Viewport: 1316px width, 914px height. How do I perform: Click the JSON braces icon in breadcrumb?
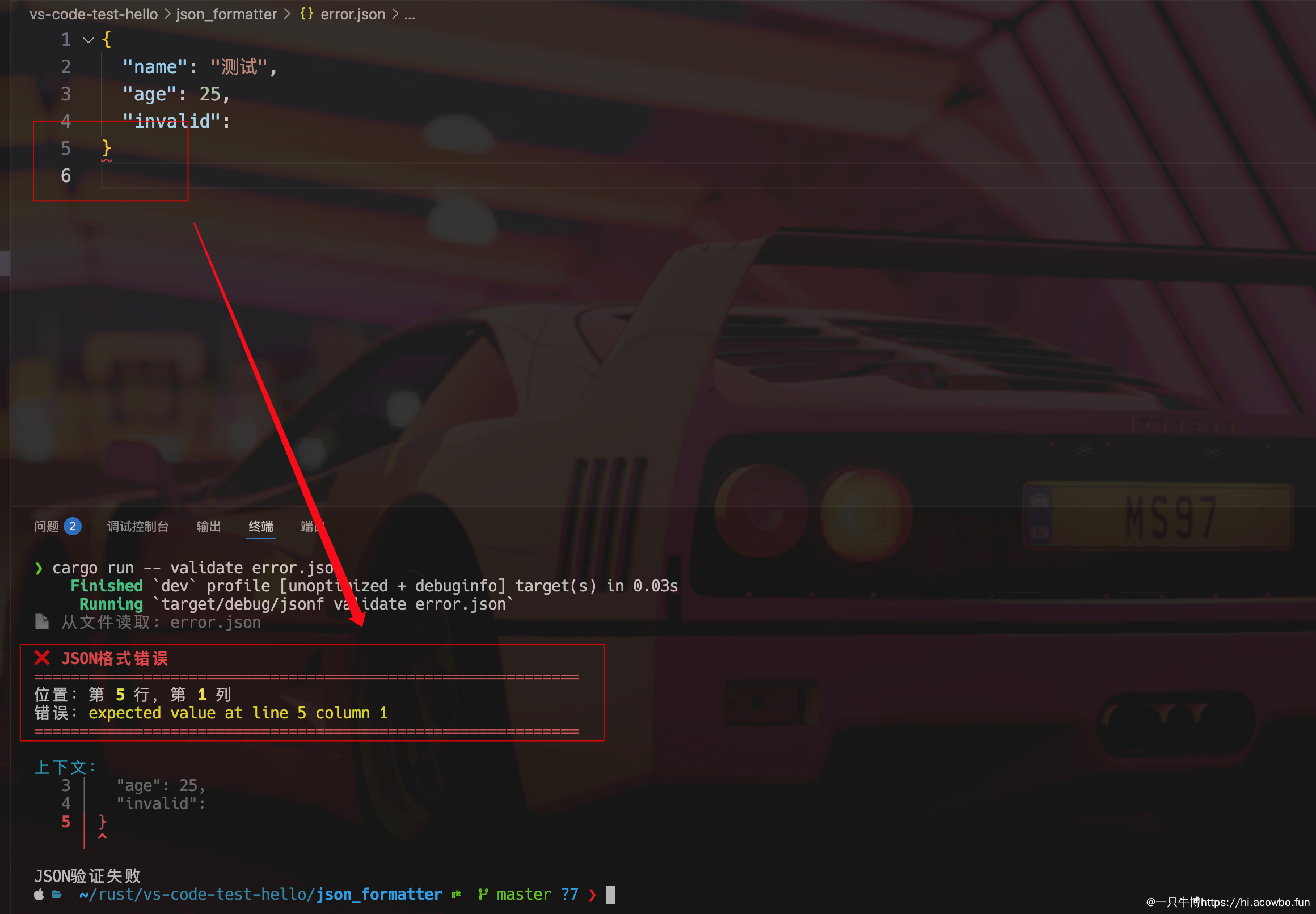(306, 14)
